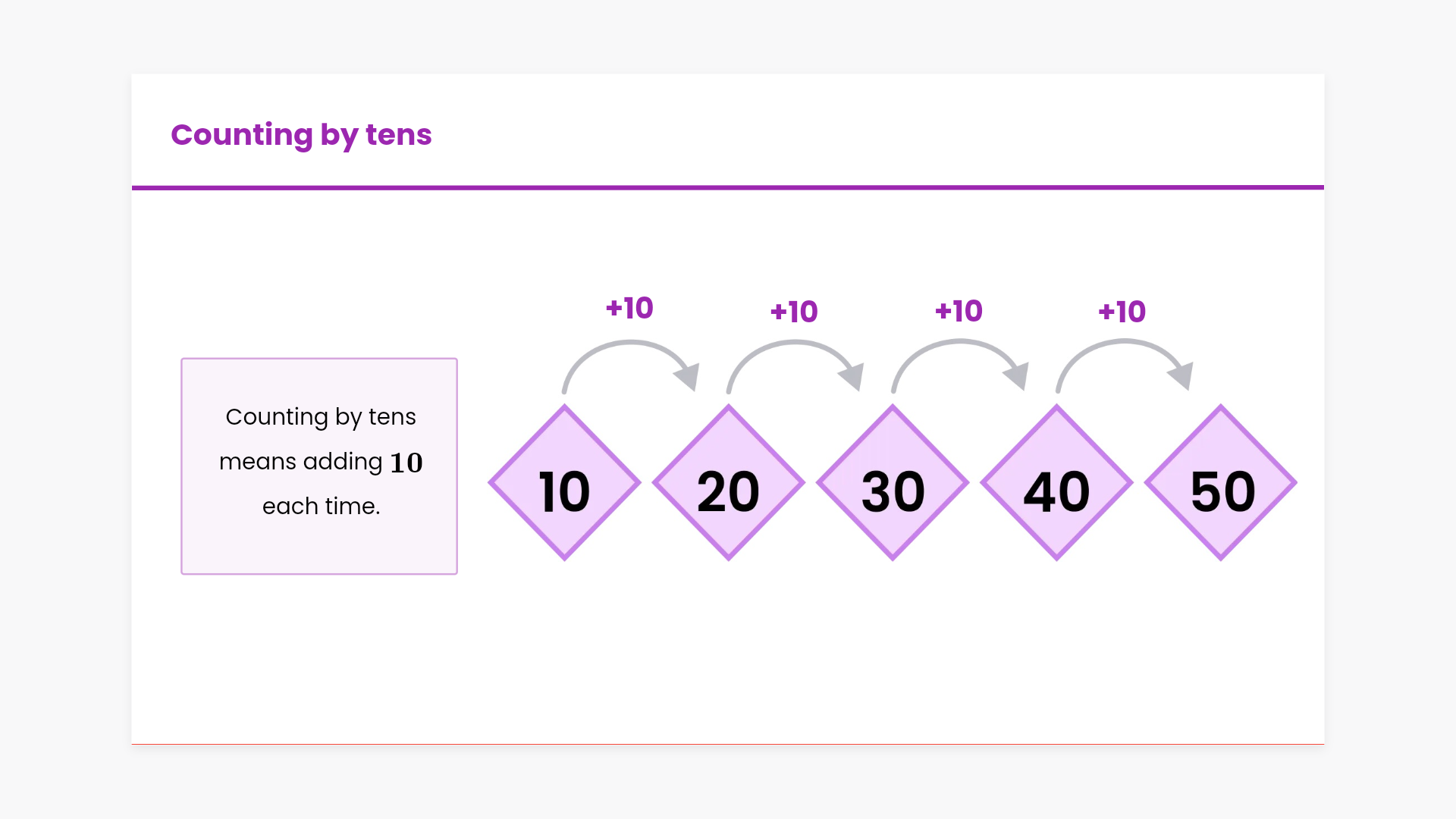Select the +10 label above the last arrow
Image resolution: width=1456 pixels, height=819 pixels.
tap(1122, 312)
